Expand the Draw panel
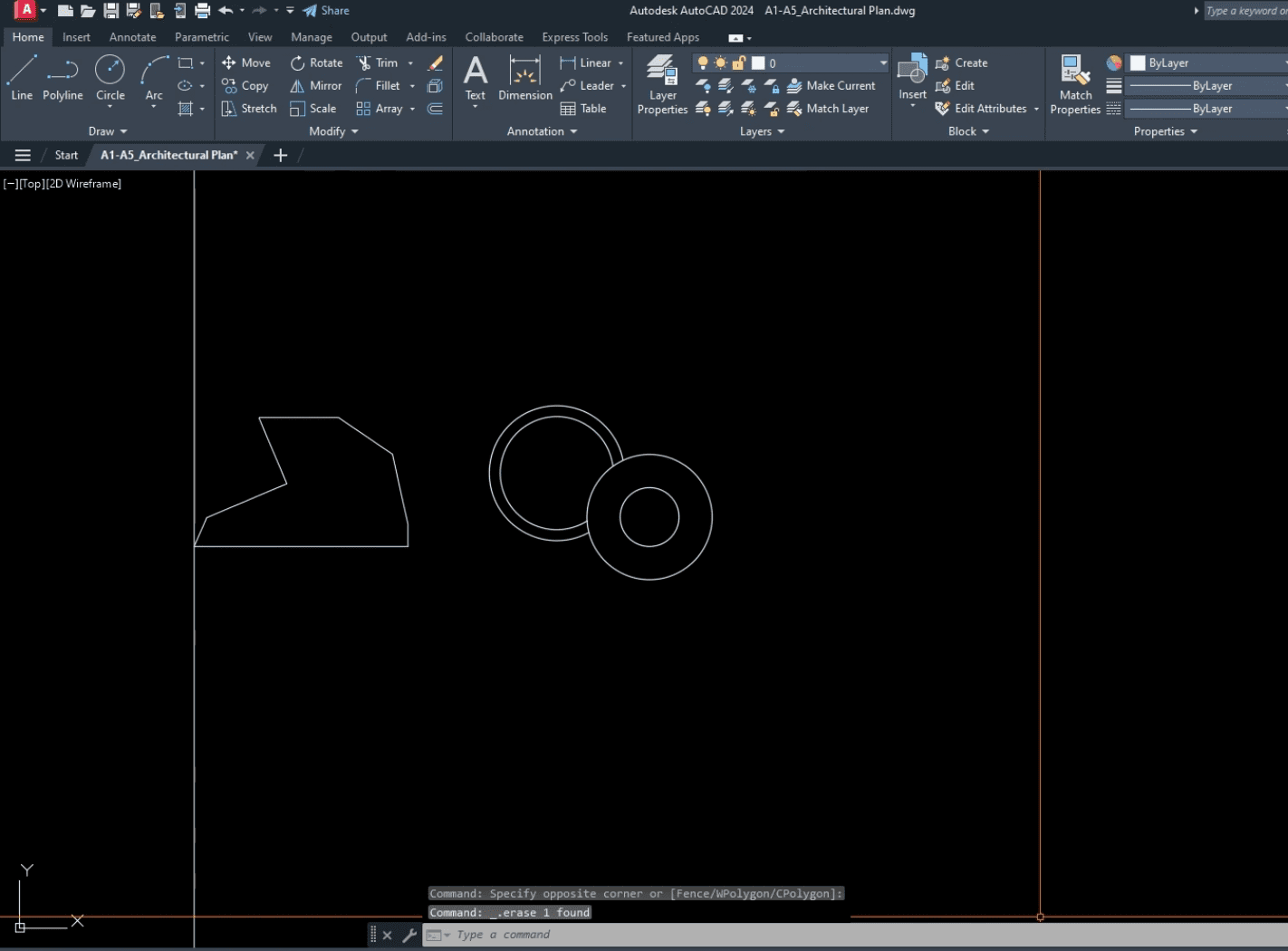The image size is (1288, 951). pyautogui.click(x=108, y=130)
